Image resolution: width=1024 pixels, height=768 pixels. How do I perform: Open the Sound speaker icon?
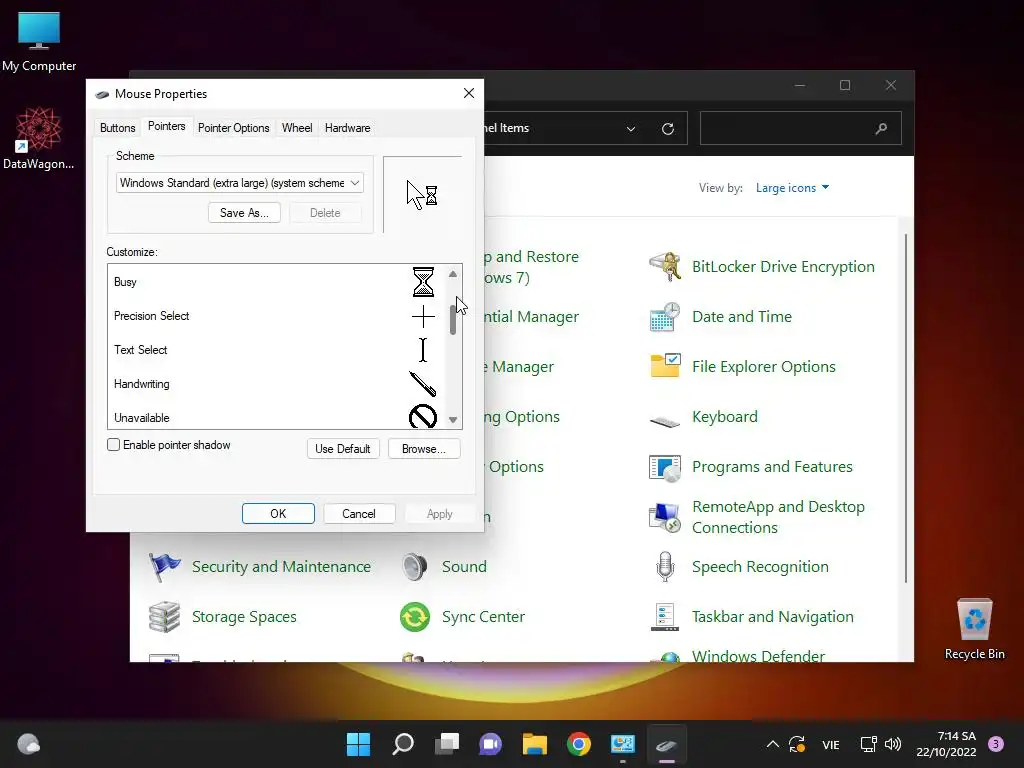click(415, 567)
